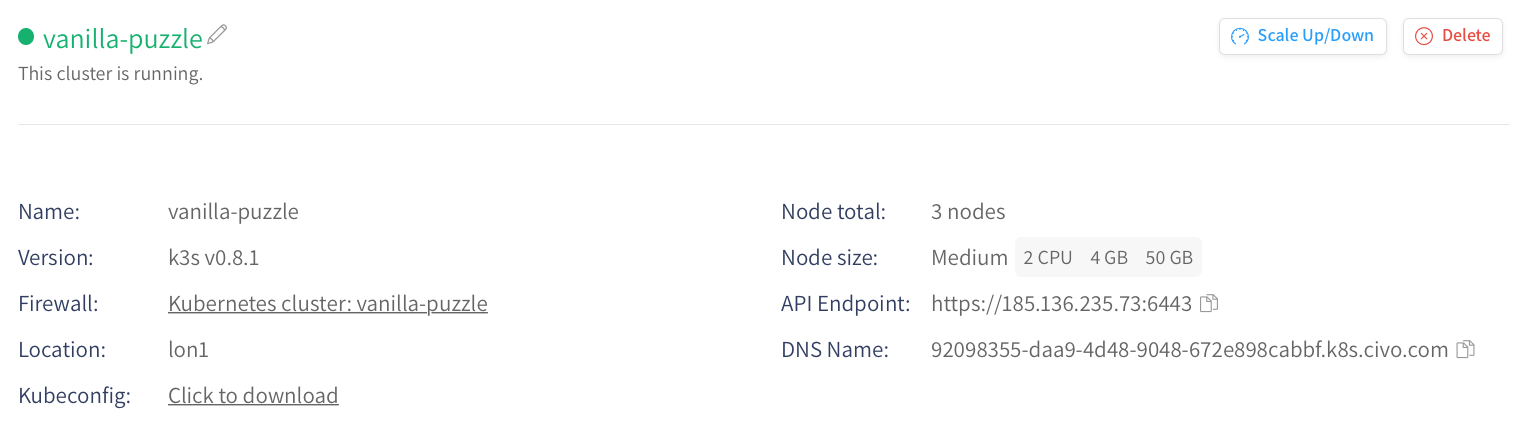
Task: Click the 3 nodes total value
Action: tap(968, 211)
